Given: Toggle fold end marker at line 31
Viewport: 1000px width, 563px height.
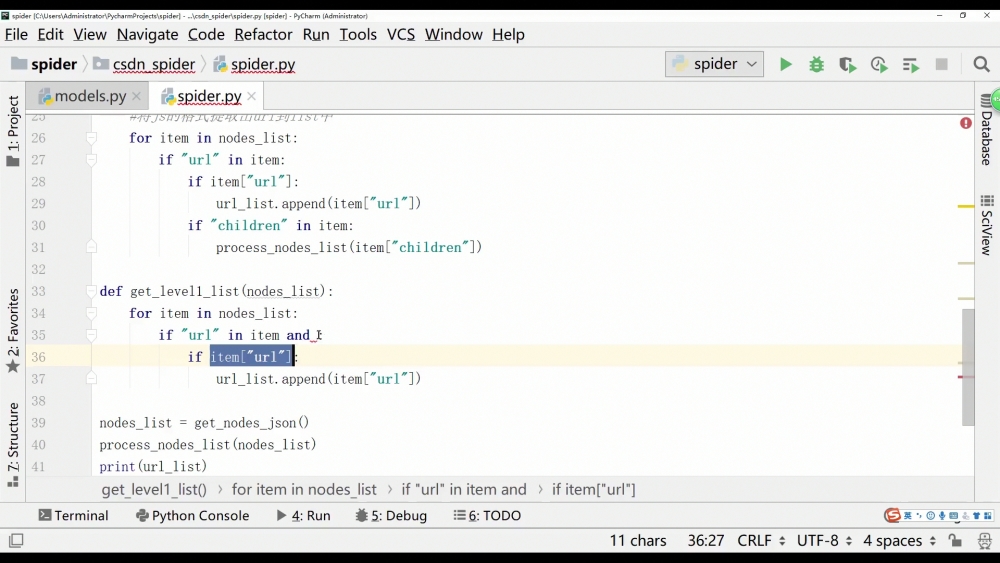Looking at the screenshot, I should point(91,247).
